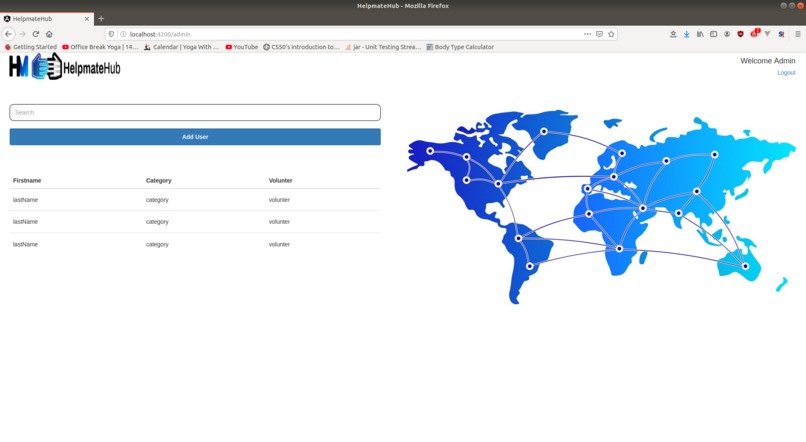Click lastName in the second table row
The height and width of the screenshot is (442, 806).
pos(25,222)
